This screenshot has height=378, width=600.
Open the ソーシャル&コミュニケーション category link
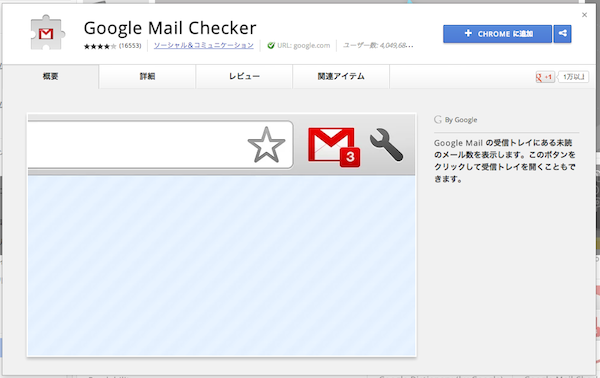coord(204,46)
